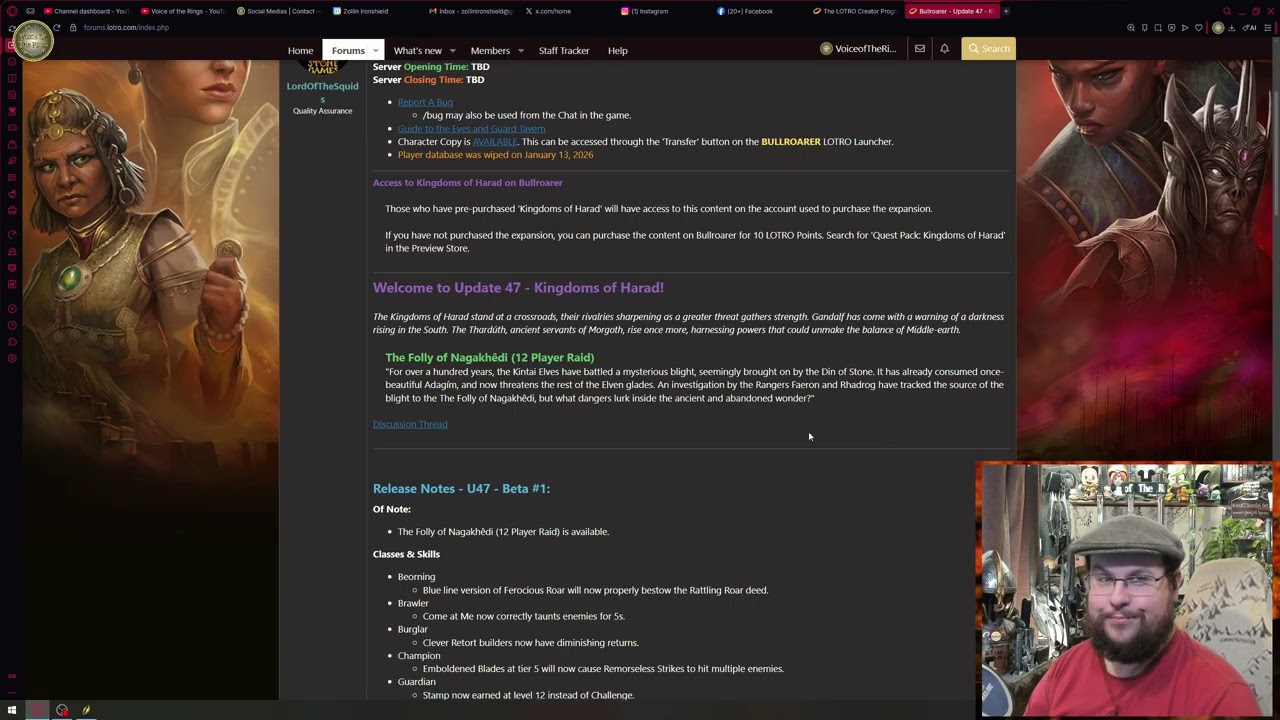The width and height of the screenshot is (1280, 720).
Task: Open the browser tab search magnifier
Action: click(x=1227, y=11)
